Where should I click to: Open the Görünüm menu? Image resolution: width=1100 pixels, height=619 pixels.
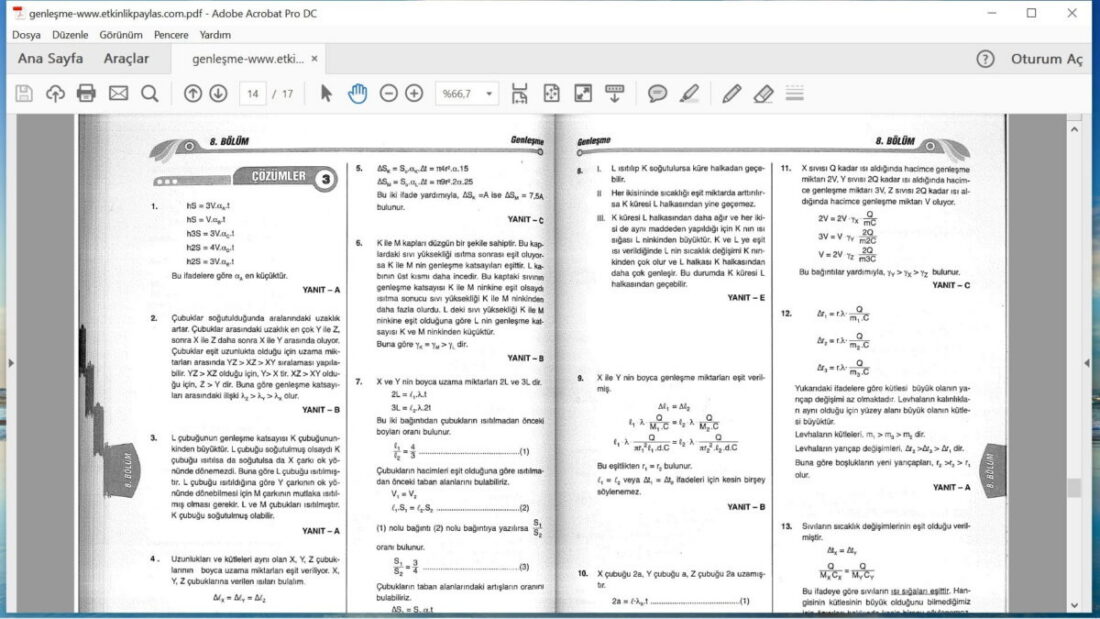pos(121,34)
